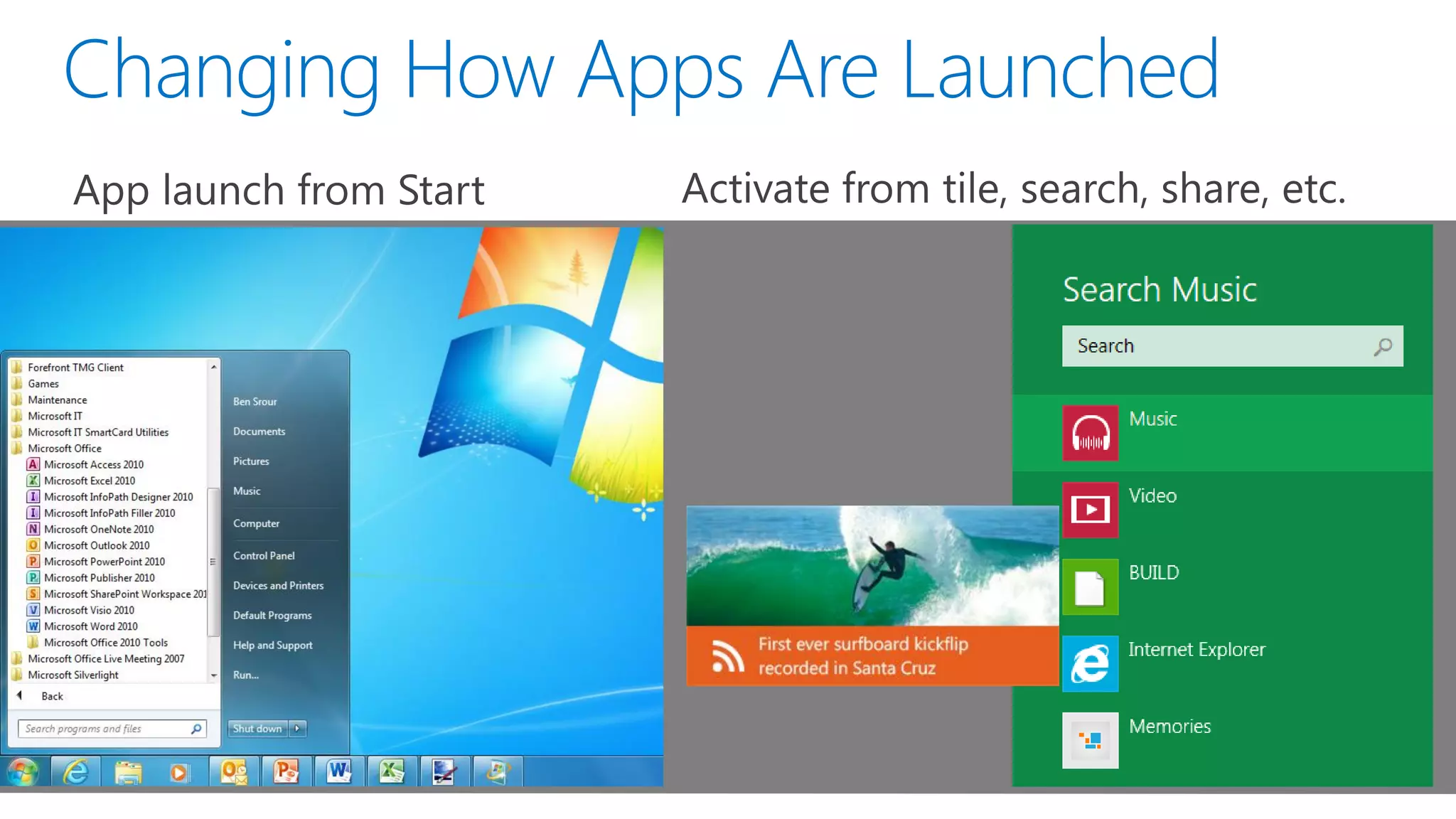The height and width of the screenshot is (819, 1456).
Task: Select the Memories app icon
Action: click(x=1090, y=740)
